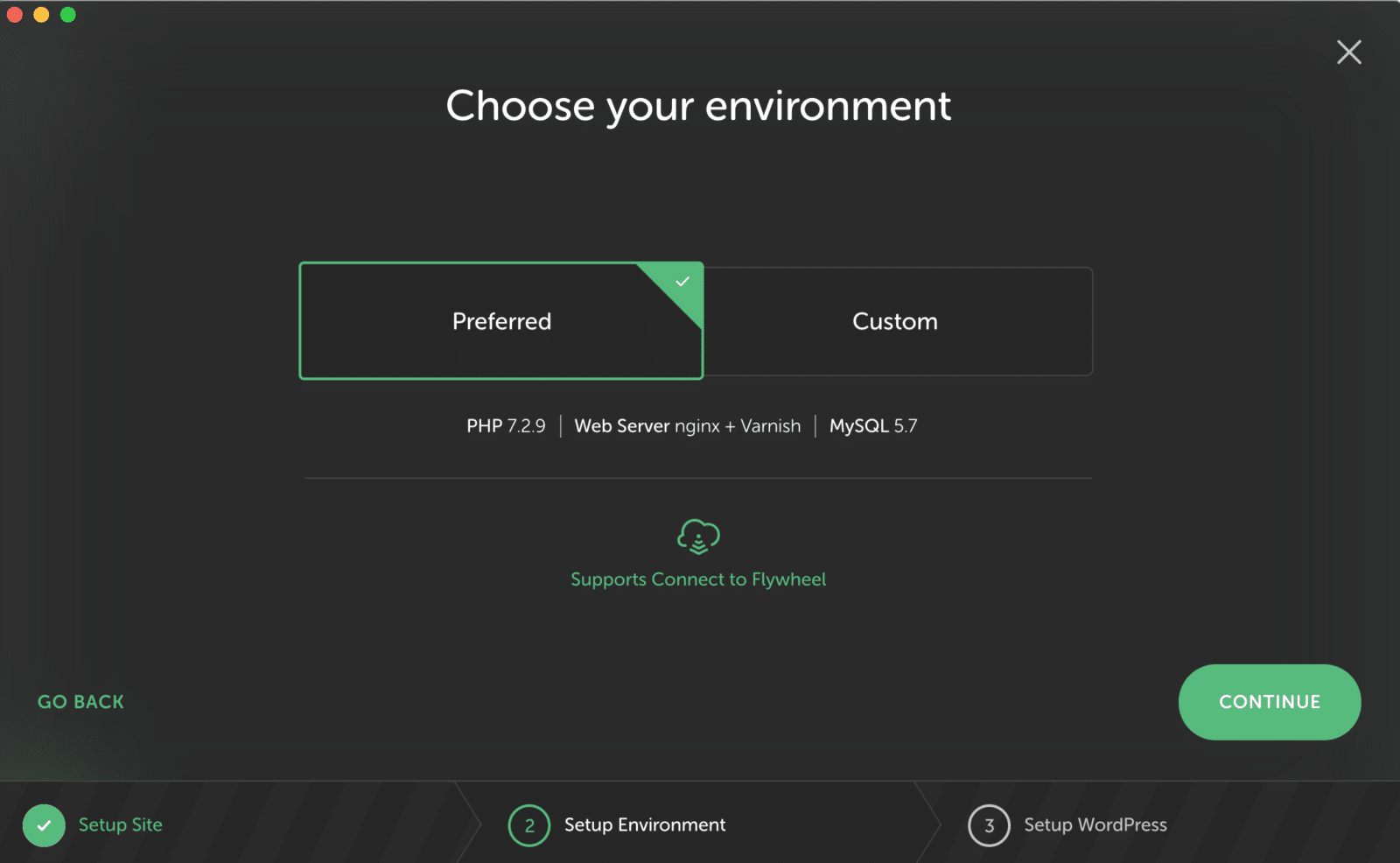Select the Preferred environment option
The width and height of the screenshot is (1400, 863).
[x=501, y=321]
